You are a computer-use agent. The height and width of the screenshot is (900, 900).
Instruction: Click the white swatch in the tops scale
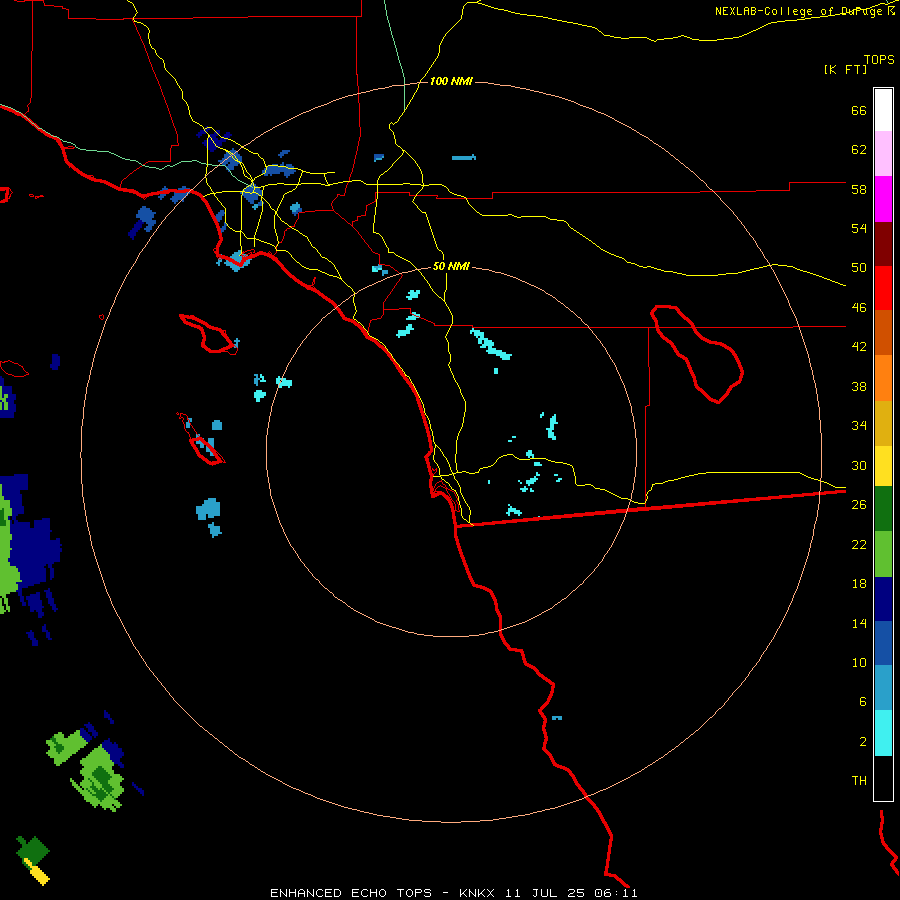(x=883, y=110)
